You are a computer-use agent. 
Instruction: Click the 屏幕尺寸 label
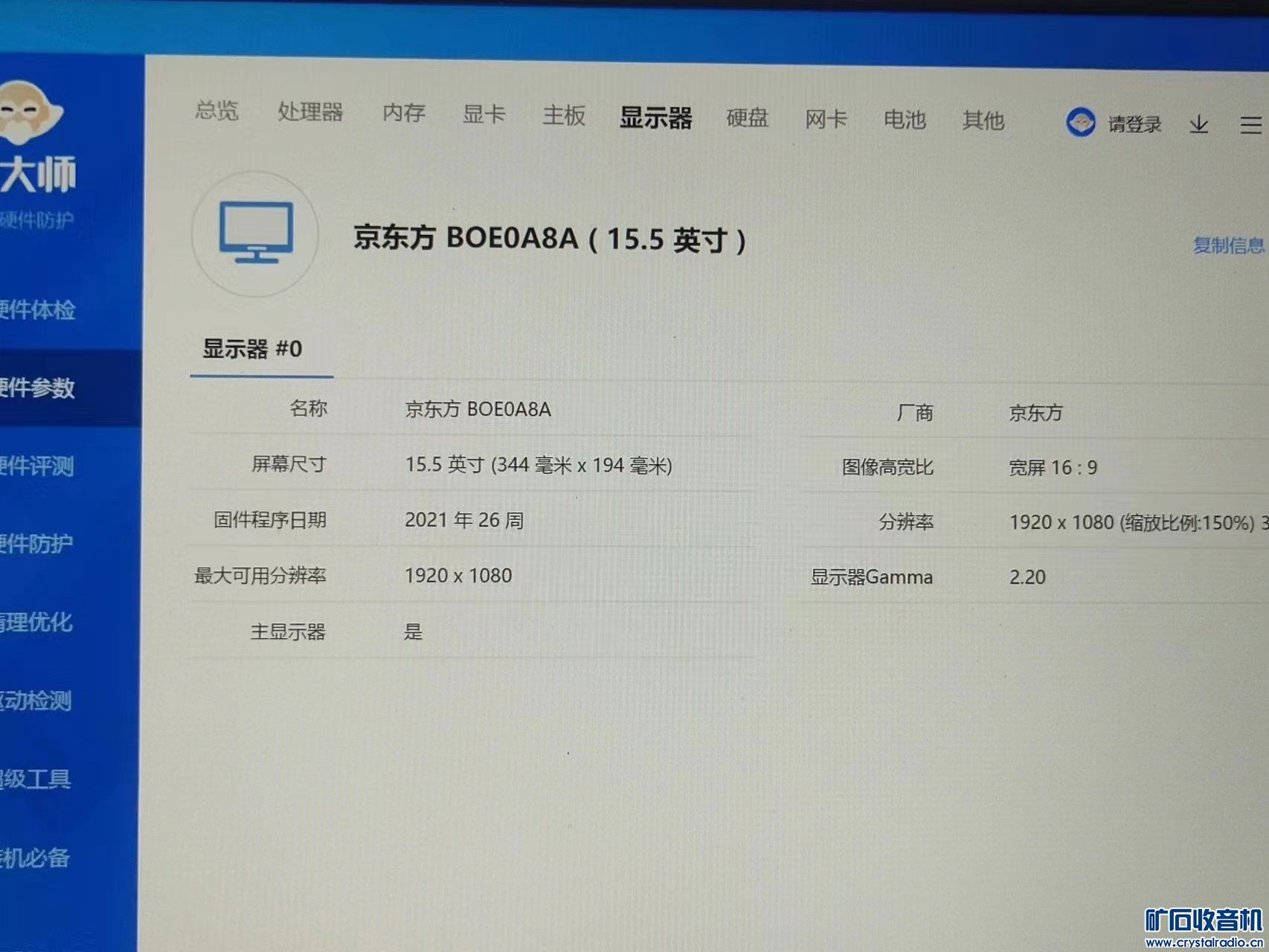click(289, 464)
